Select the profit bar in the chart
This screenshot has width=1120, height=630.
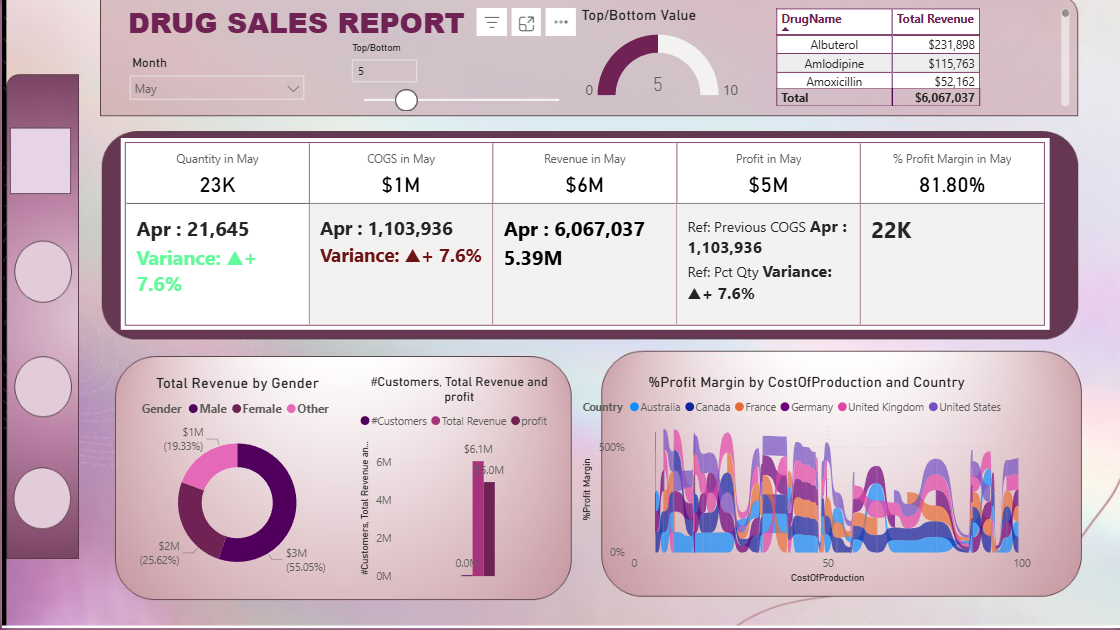489,529
